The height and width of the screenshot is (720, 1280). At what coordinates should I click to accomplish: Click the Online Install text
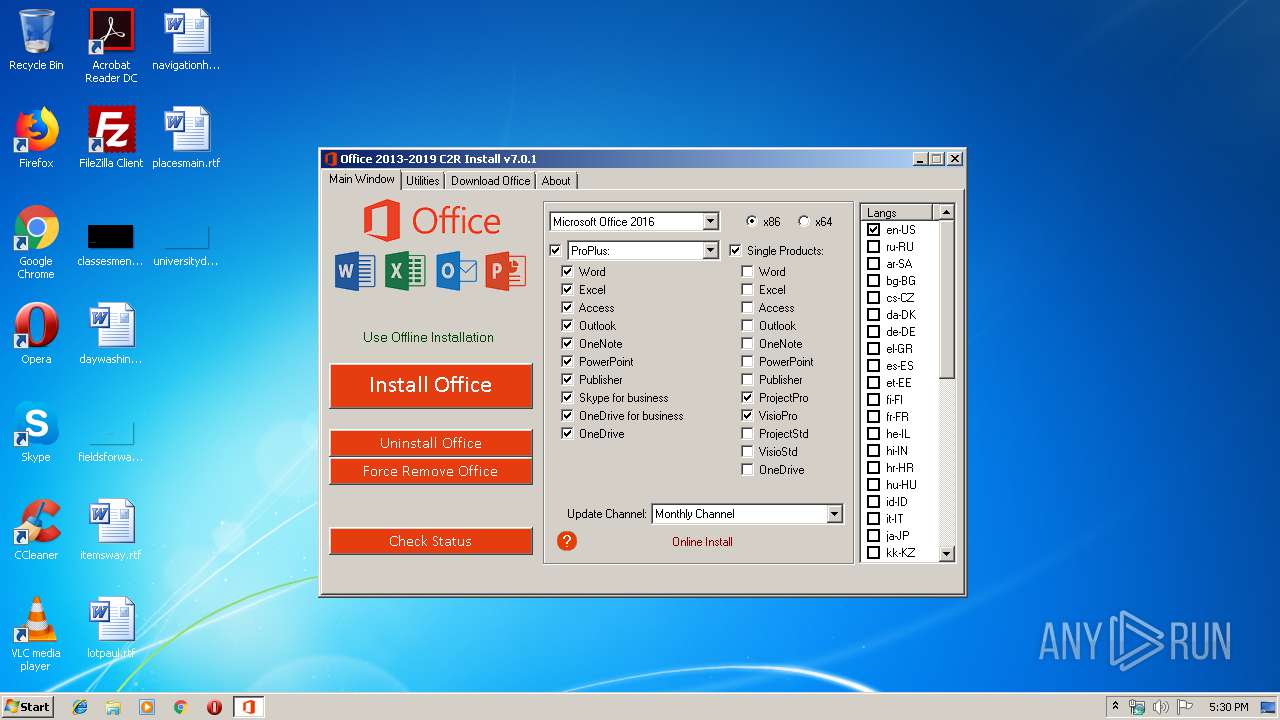point(702,542)
